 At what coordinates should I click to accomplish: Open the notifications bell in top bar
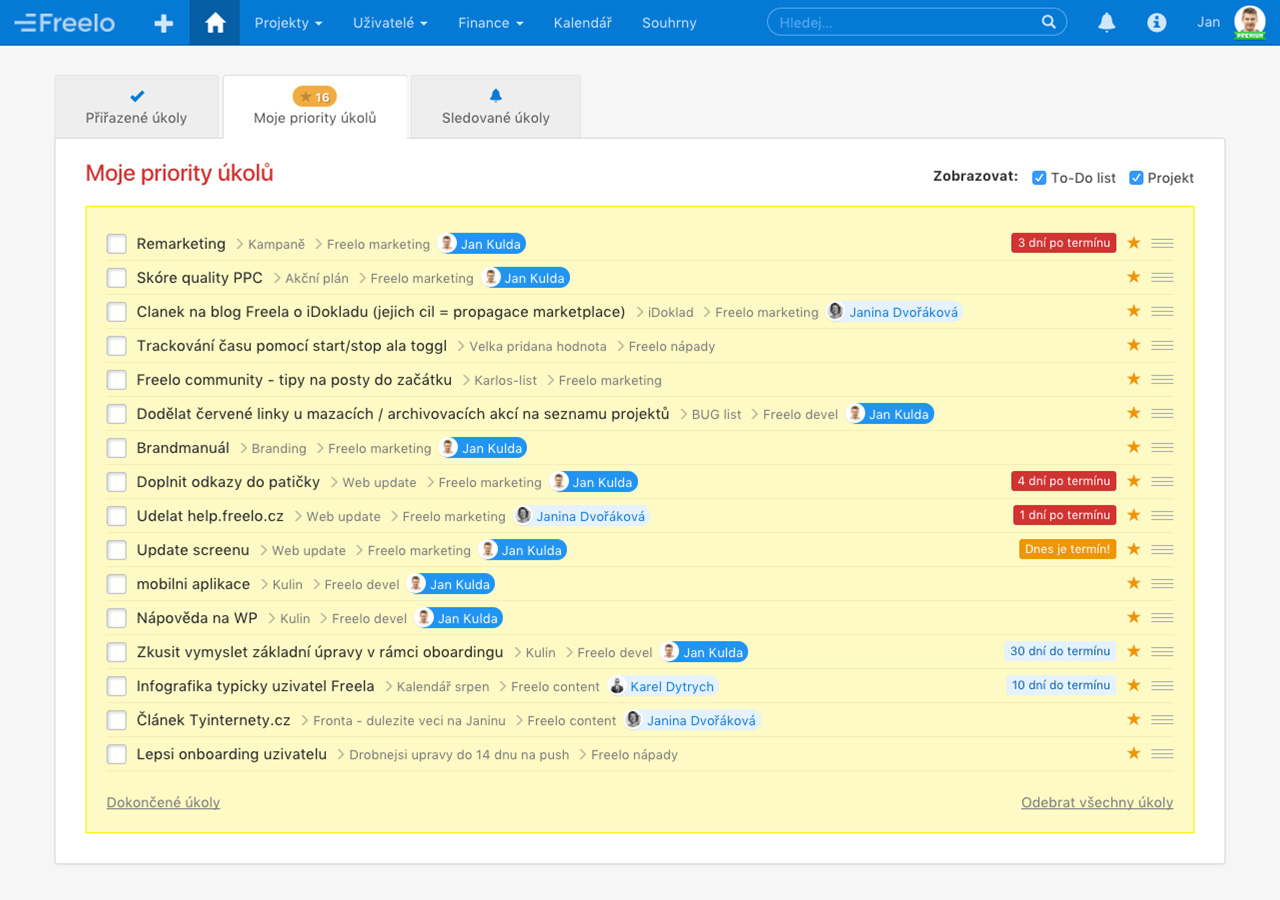click(1106, 22)
